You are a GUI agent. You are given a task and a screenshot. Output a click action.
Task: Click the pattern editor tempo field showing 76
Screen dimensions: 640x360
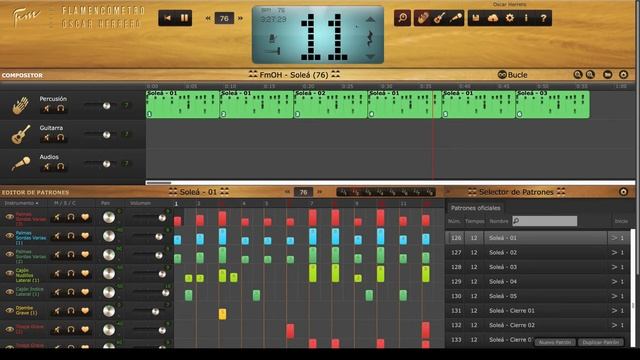[x=303, y=192]
